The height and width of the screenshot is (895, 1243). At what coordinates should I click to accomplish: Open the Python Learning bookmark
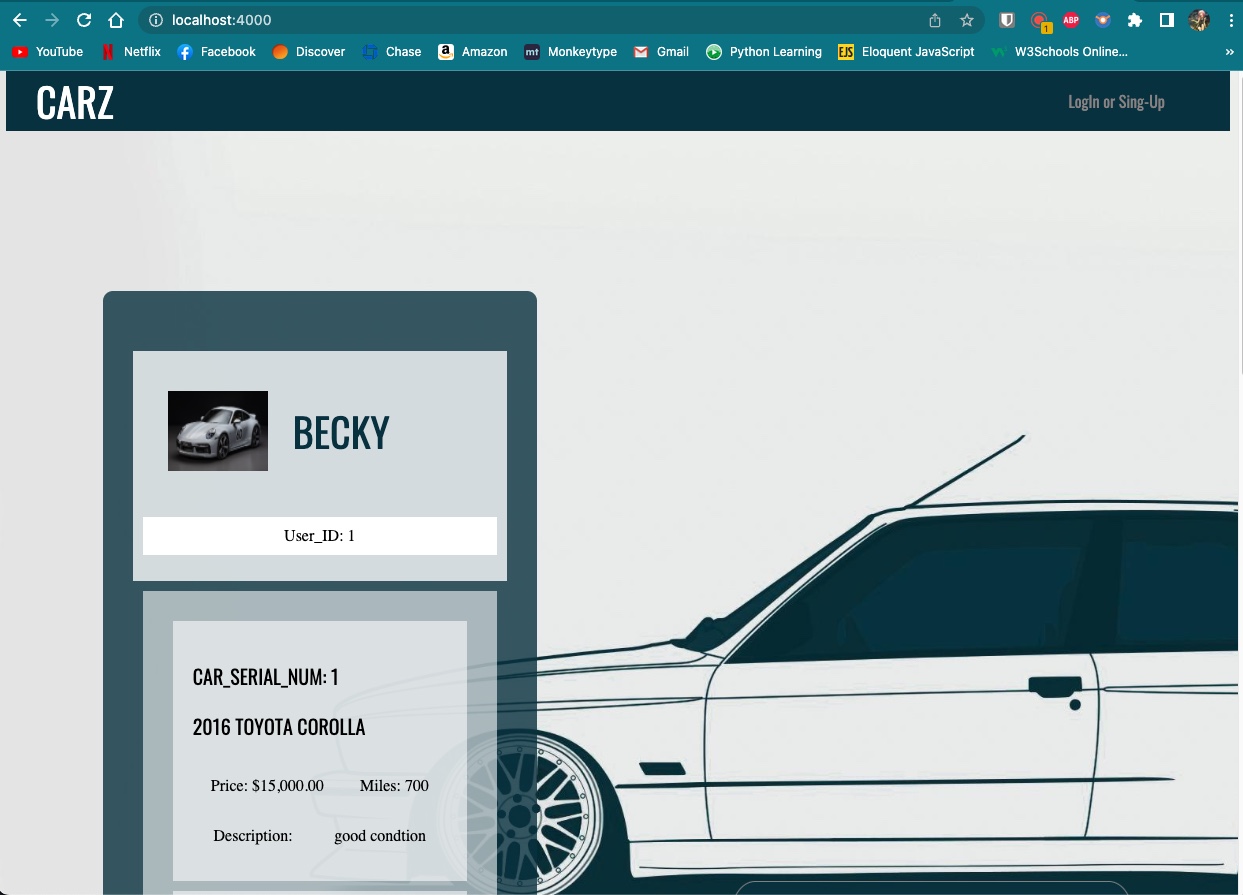764,52
